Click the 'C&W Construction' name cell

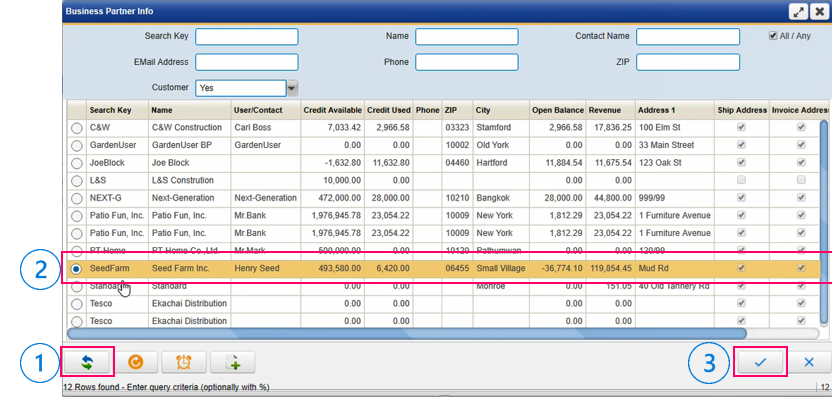click(x=189, y=128)
